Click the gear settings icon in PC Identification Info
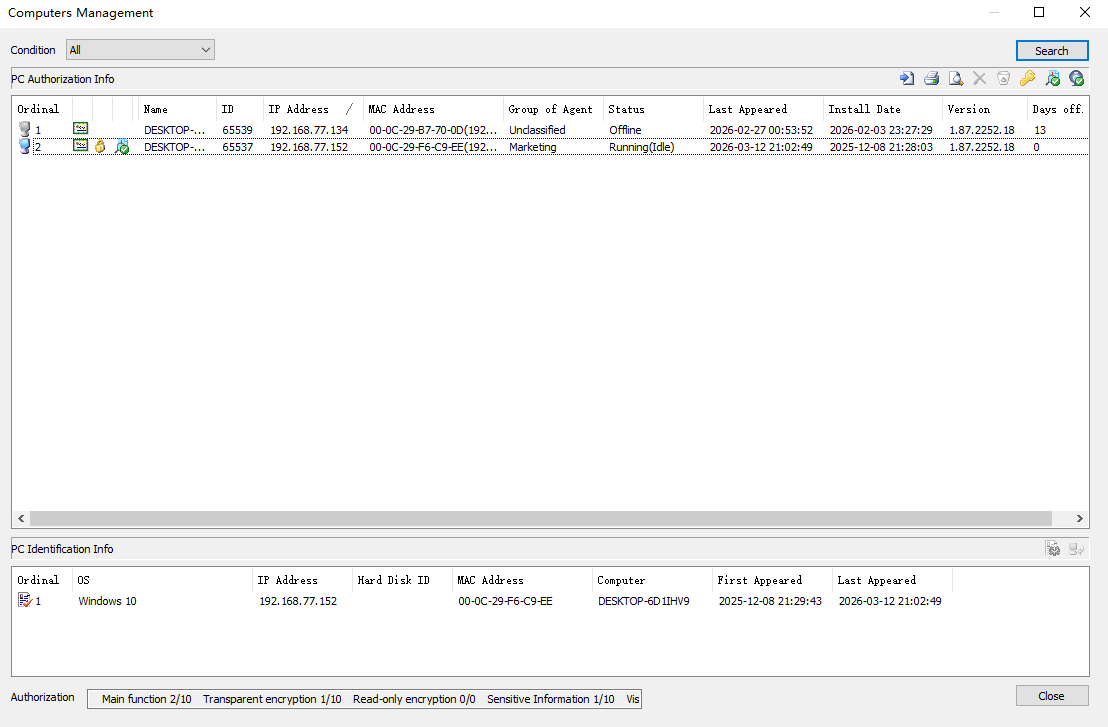The width and height of the screenshot is (1108, 727). tap(1053, 548)
